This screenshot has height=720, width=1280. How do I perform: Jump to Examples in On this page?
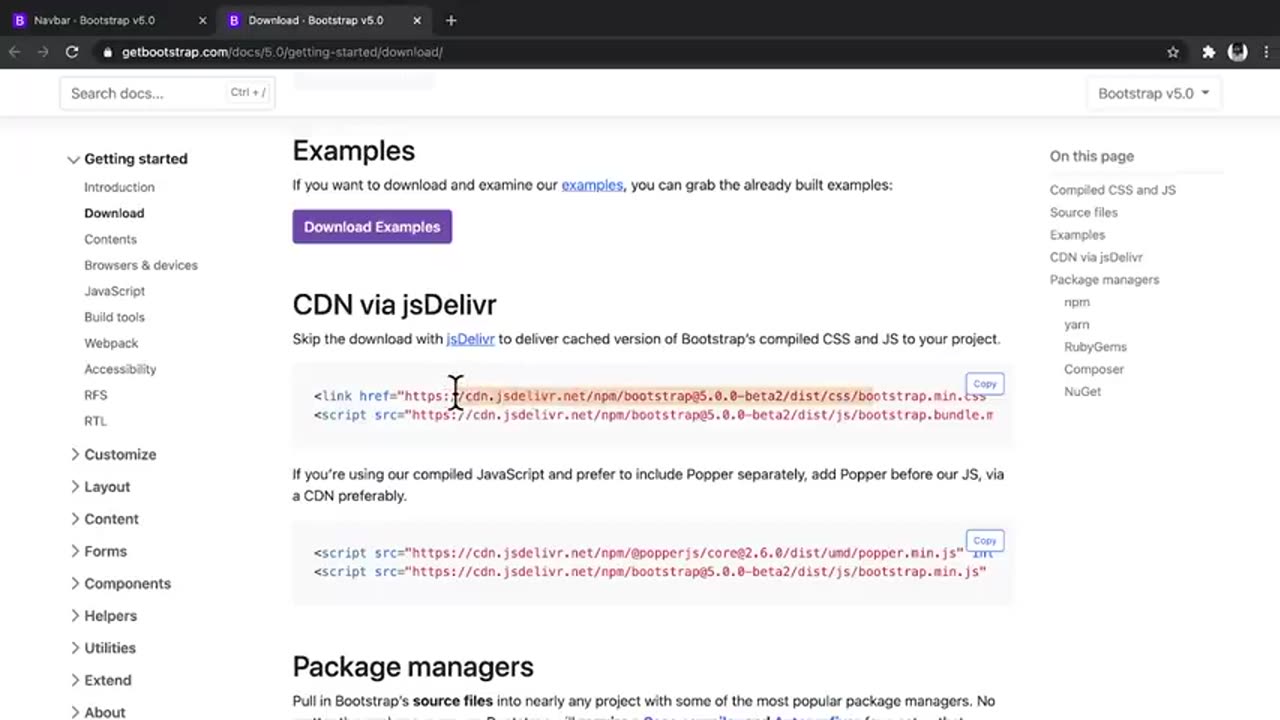[1077, 235]
